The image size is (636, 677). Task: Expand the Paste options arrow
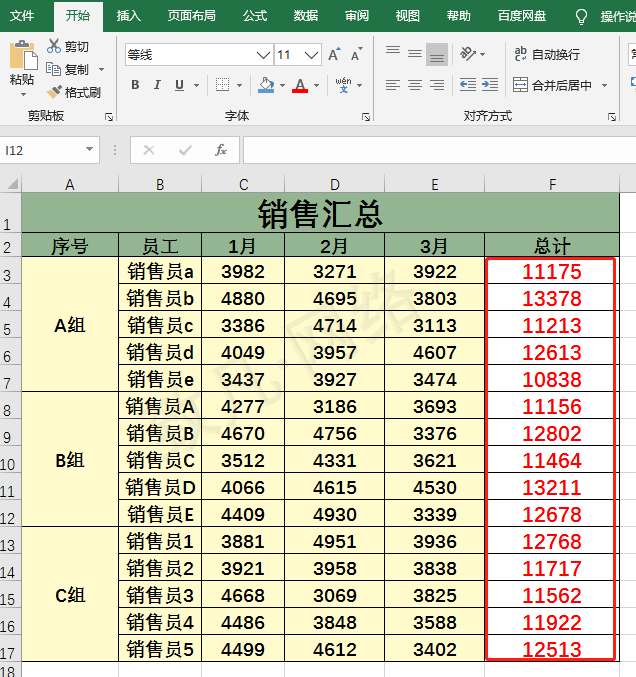click(x=23, y=94)
